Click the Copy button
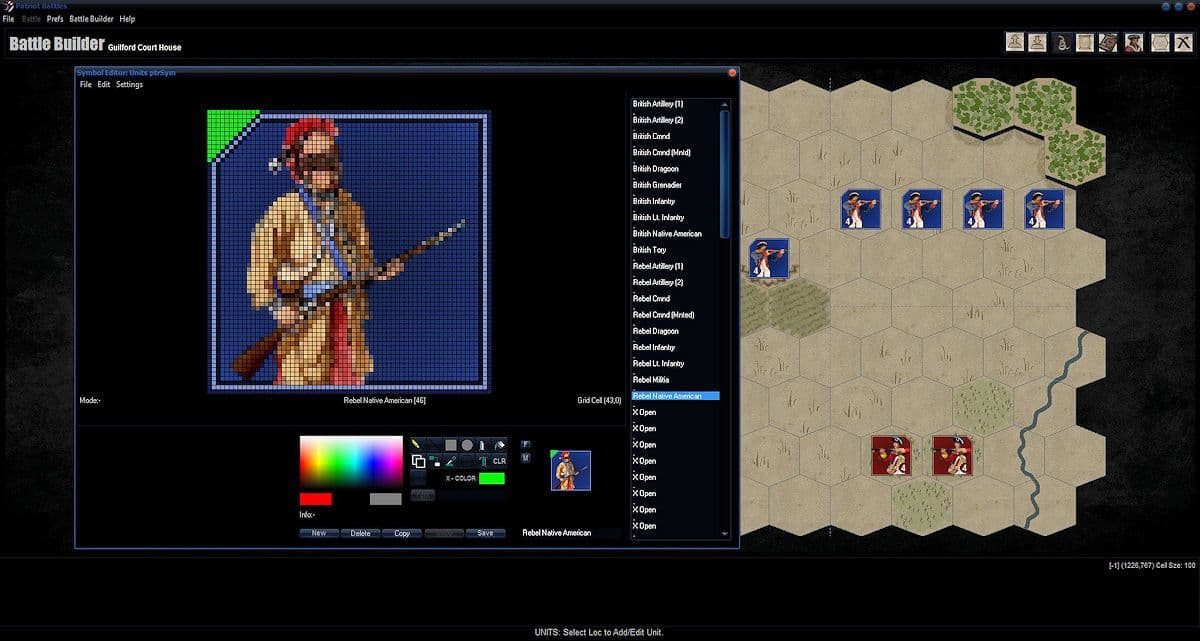The height and width of the screenshot is (641, 1200). (402, 533)
